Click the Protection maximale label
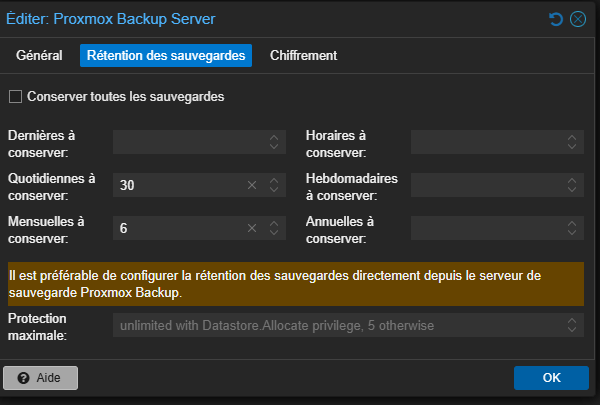Screen dimensions: 600x405 tap(38, 327)
